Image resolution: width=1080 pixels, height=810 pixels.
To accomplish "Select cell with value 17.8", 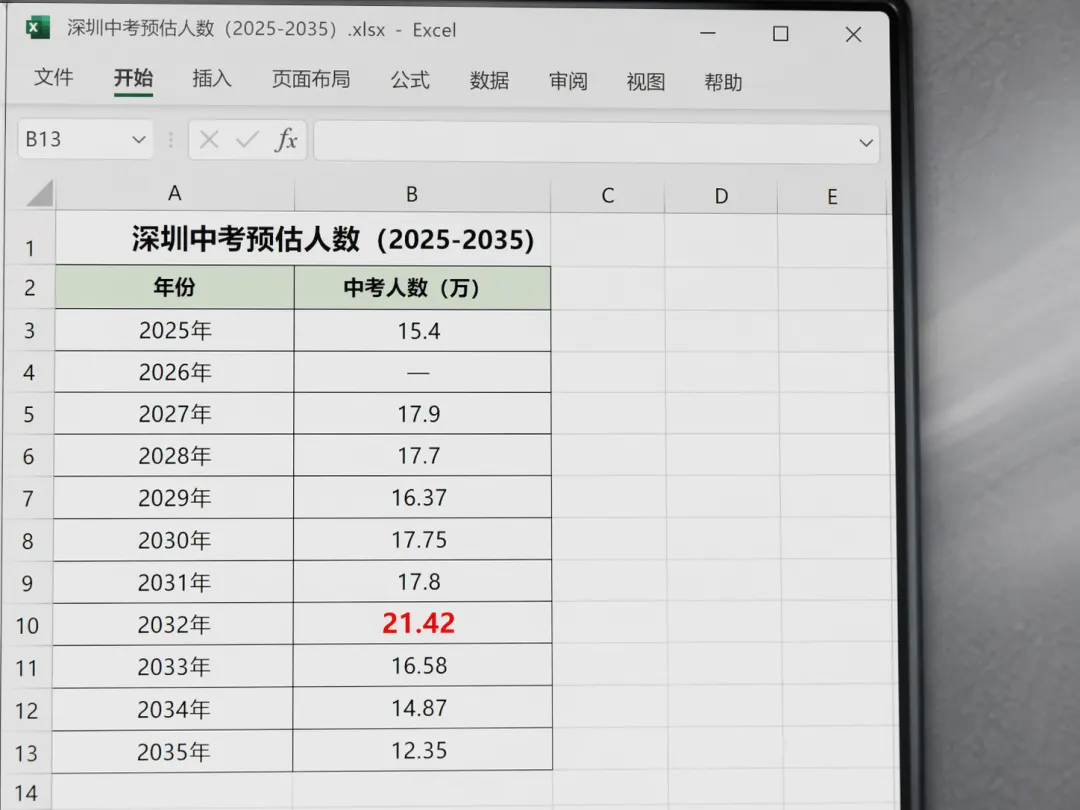I will [x=422, y=582].
